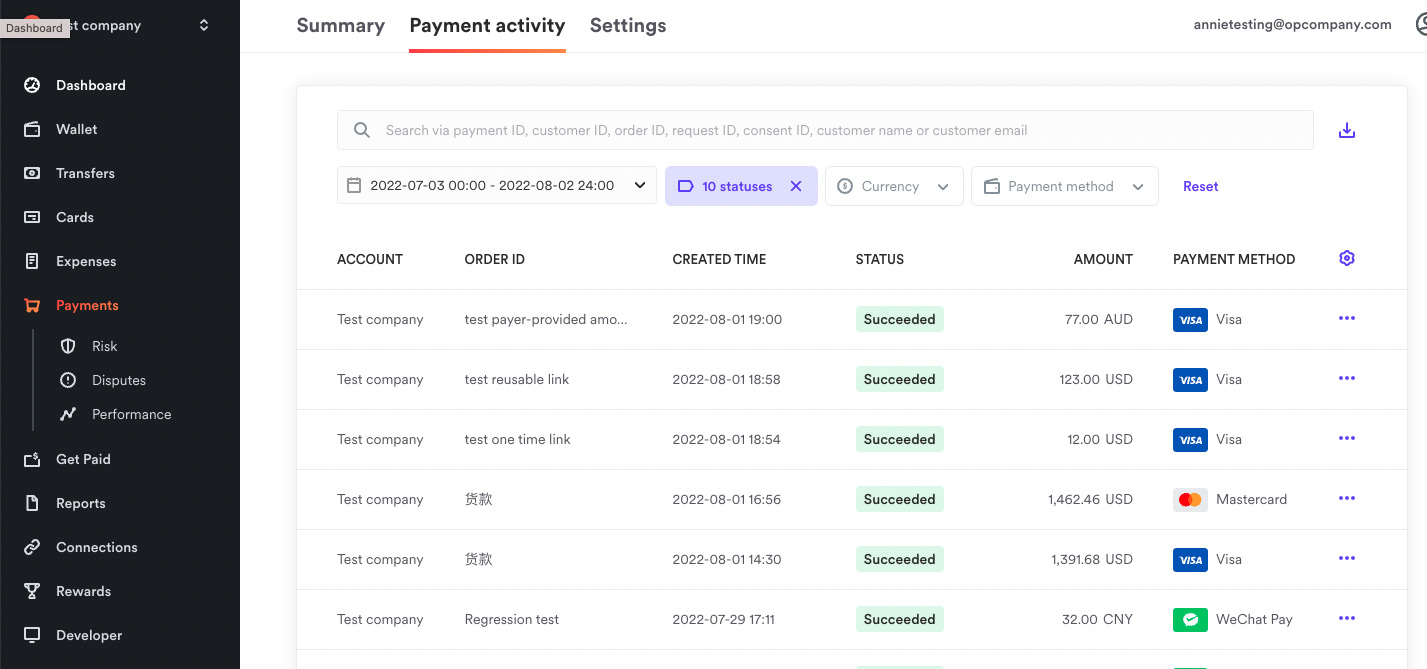Open three-dot menu for 77.00 AUD payment
The width and height of the screenshot is (1427, 669).
pyautogui.click(x=1347, y=319)
